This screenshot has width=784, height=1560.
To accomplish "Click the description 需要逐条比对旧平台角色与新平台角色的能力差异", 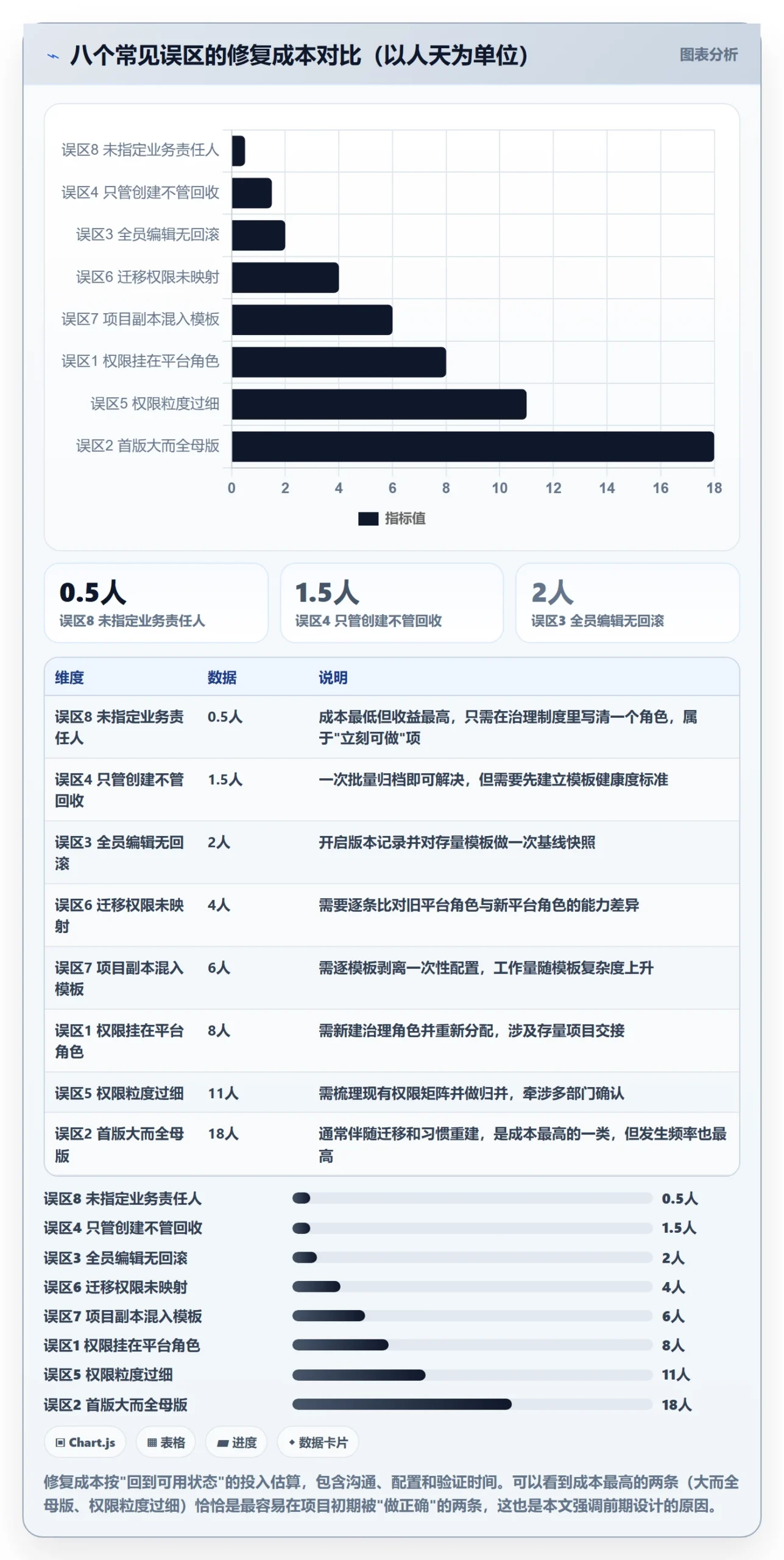I will point(479,905).
